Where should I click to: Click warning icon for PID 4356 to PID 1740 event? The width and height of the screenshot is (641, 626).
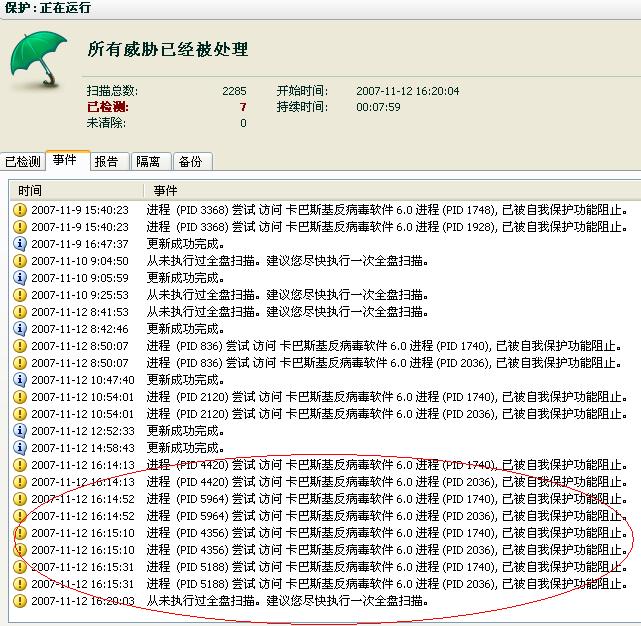click(20, 533)
